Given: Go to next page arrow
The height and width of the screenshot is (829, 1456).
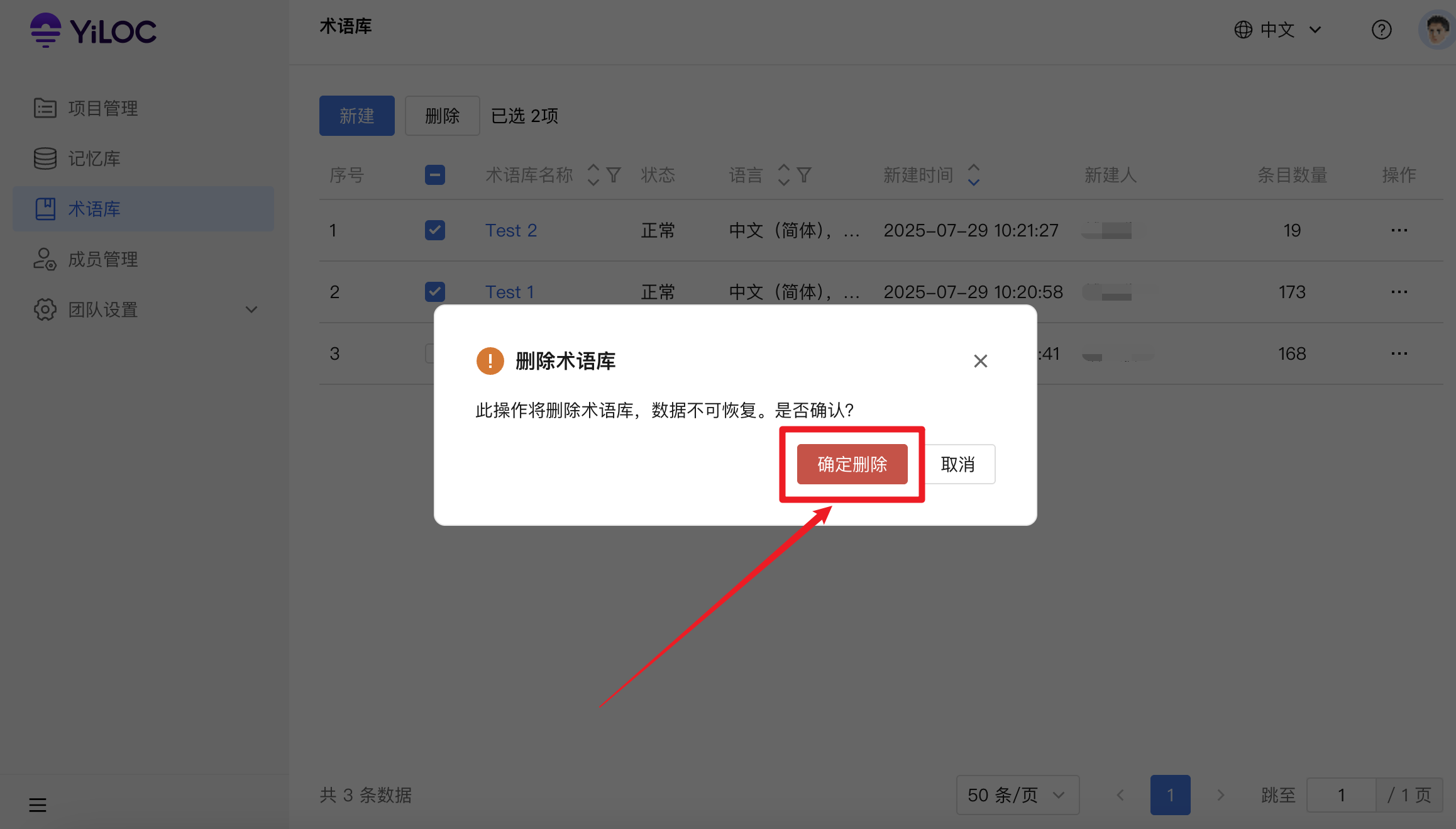Looking at the screenshot, I should click(1221, 795).
